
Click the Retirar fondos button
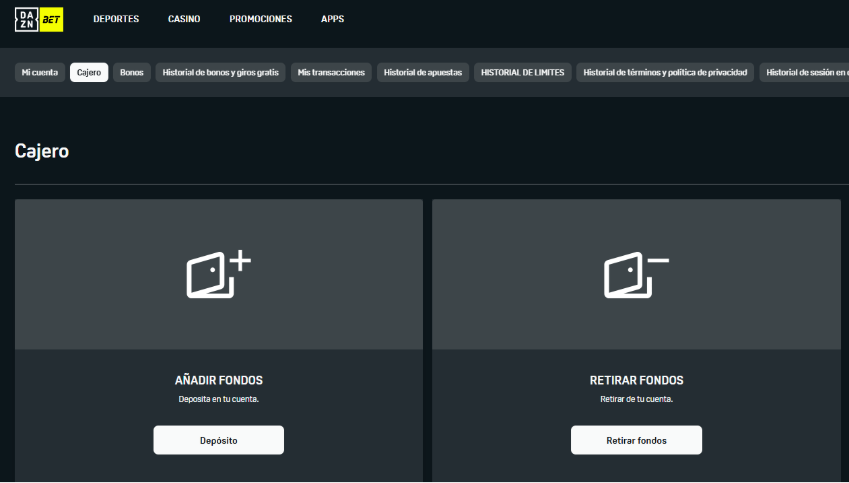pyautogui.click(x=636, y=440)
